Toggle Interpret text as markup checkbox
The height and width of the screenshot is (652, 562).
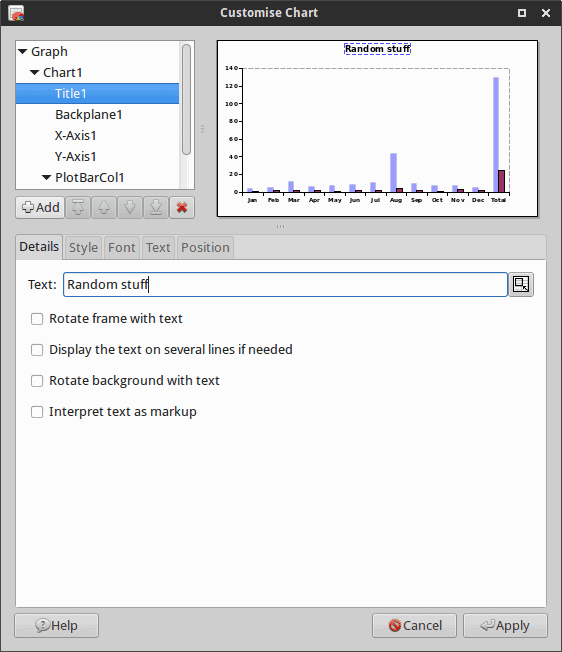[37, 412]
